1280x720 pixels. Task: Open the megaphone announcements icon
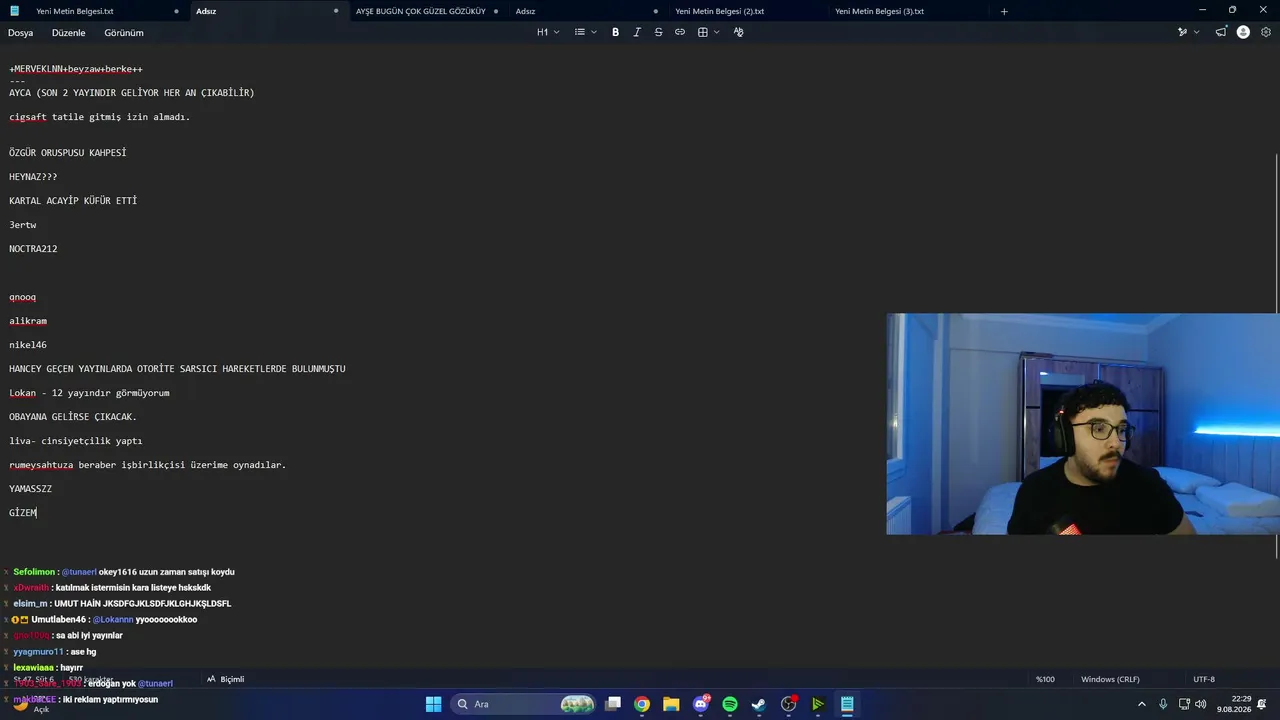click(1221, 32)
